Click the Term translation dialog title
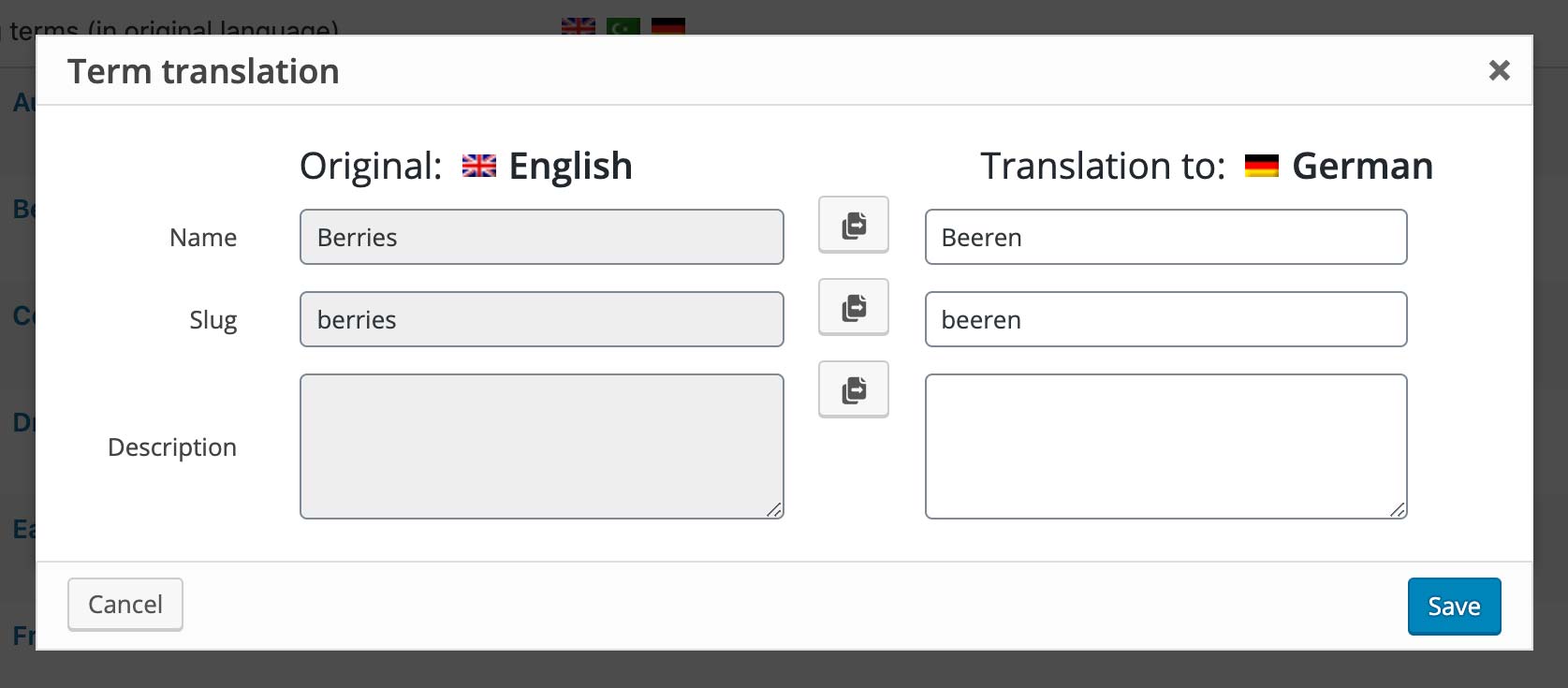 click(203, 71)
